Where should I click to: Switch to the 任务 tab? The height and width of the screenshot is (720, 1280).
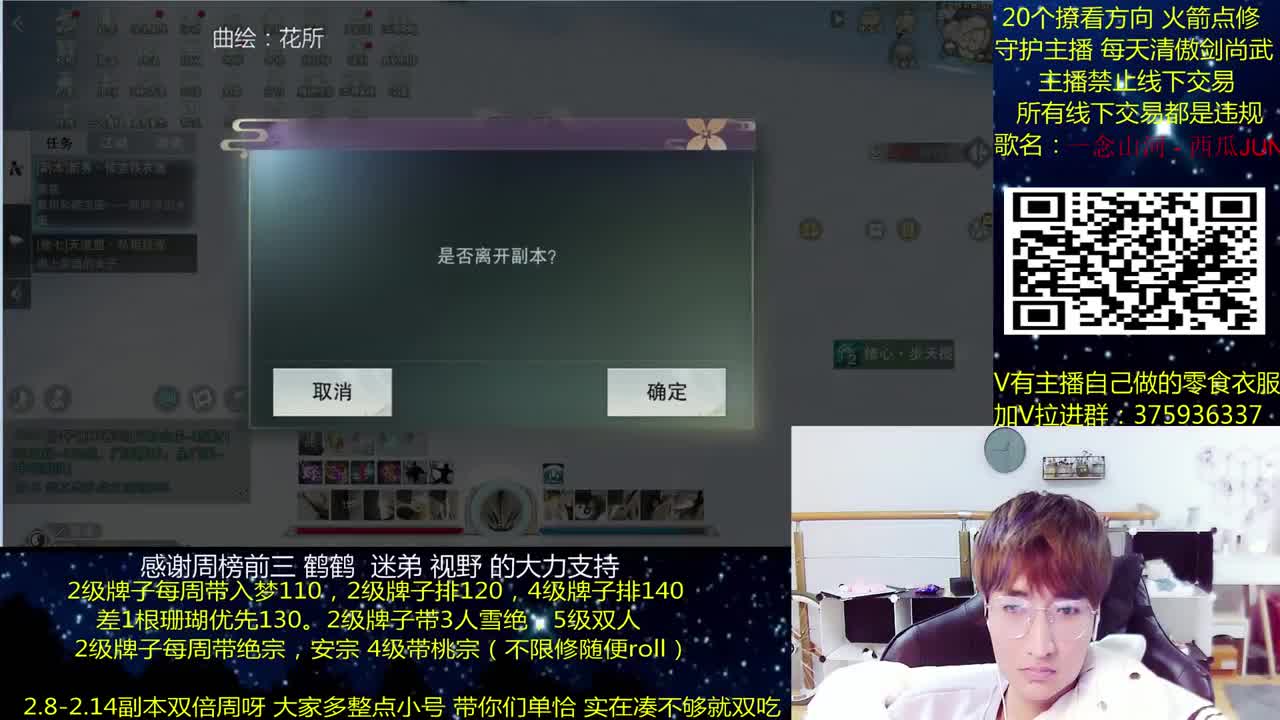[x=59, y=143]
